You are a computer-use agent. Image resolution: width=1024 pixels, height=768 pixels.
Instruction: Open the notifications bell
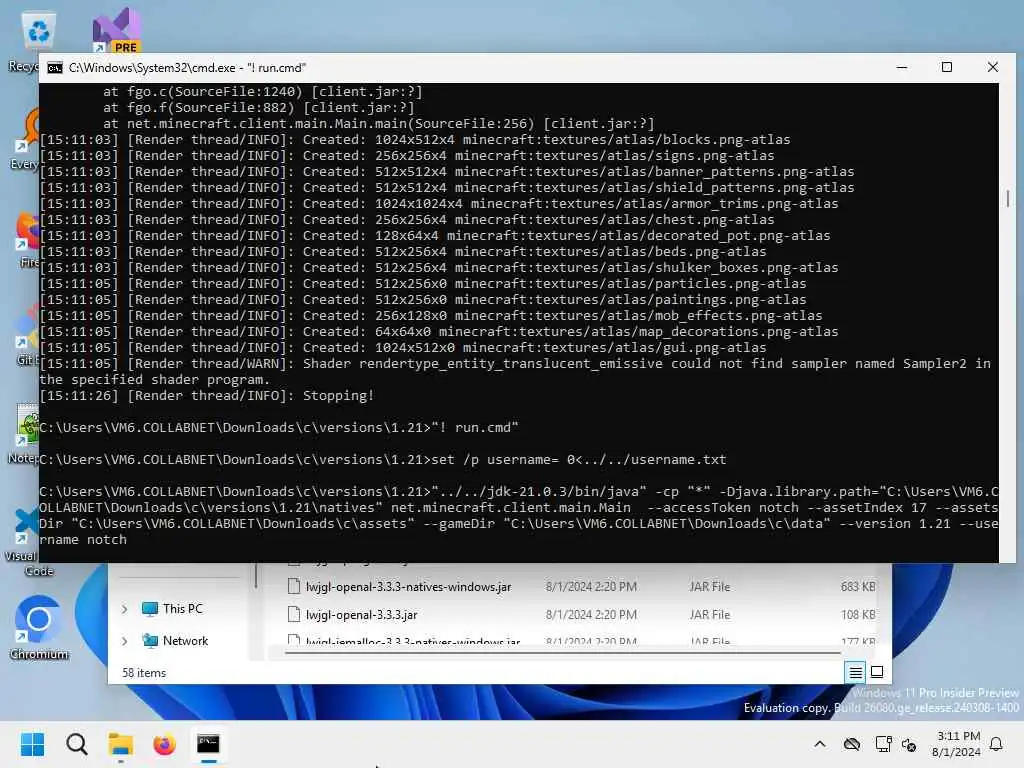[996, 744]
